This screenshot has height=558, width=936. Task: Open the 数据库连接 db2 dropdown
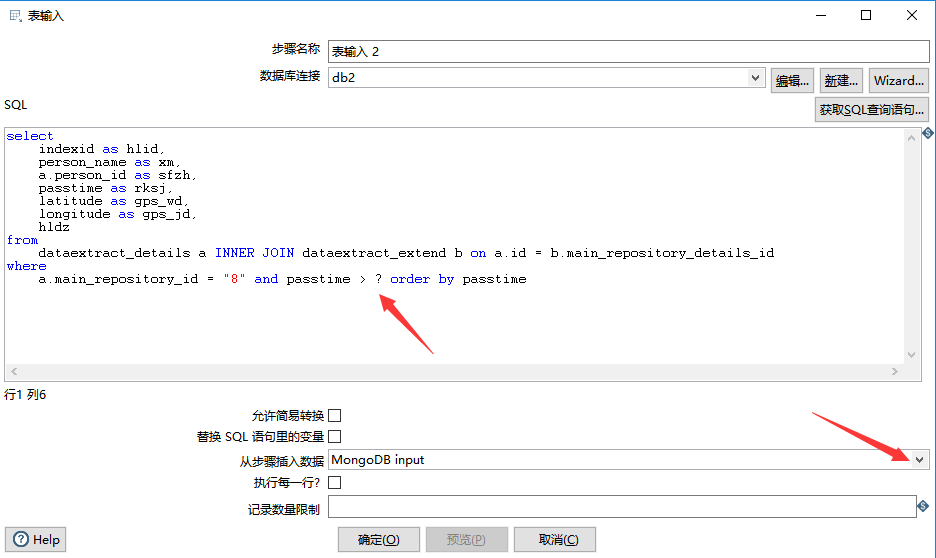[755, 78]
